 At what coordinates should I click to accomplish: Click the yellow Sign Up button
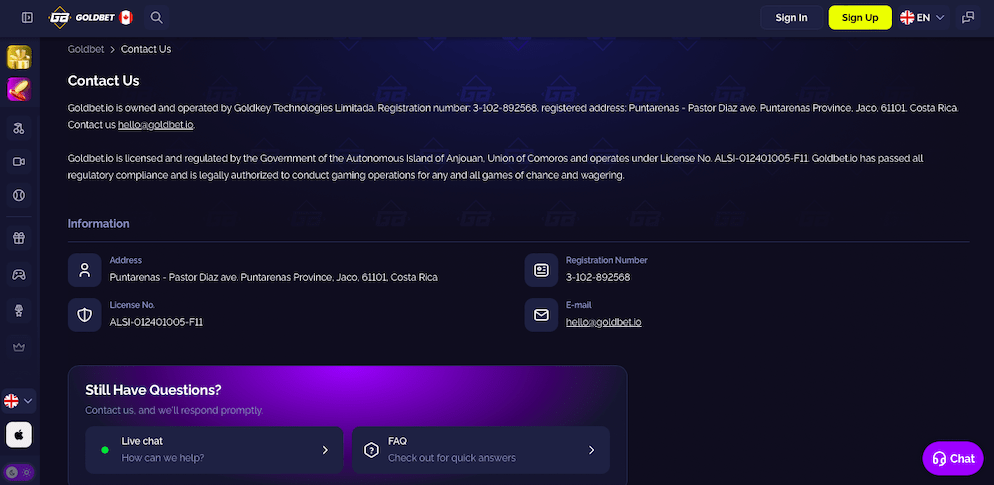[x=860, y=18]
